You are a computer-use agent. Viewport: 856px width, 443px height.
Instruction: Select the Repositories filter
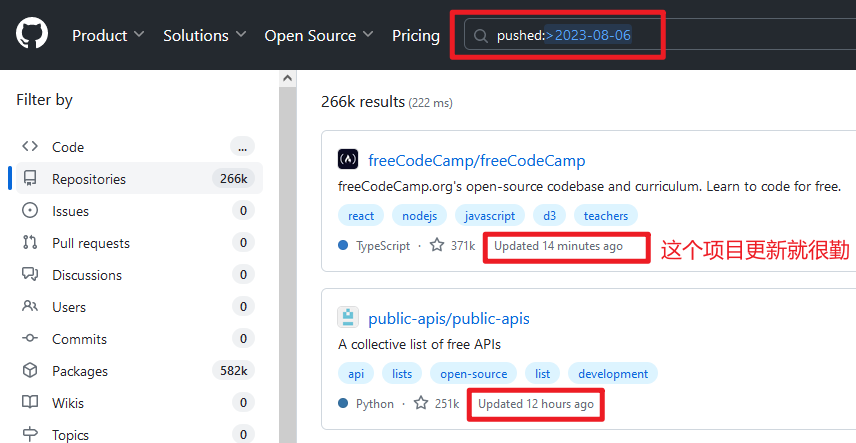point(139,179)
